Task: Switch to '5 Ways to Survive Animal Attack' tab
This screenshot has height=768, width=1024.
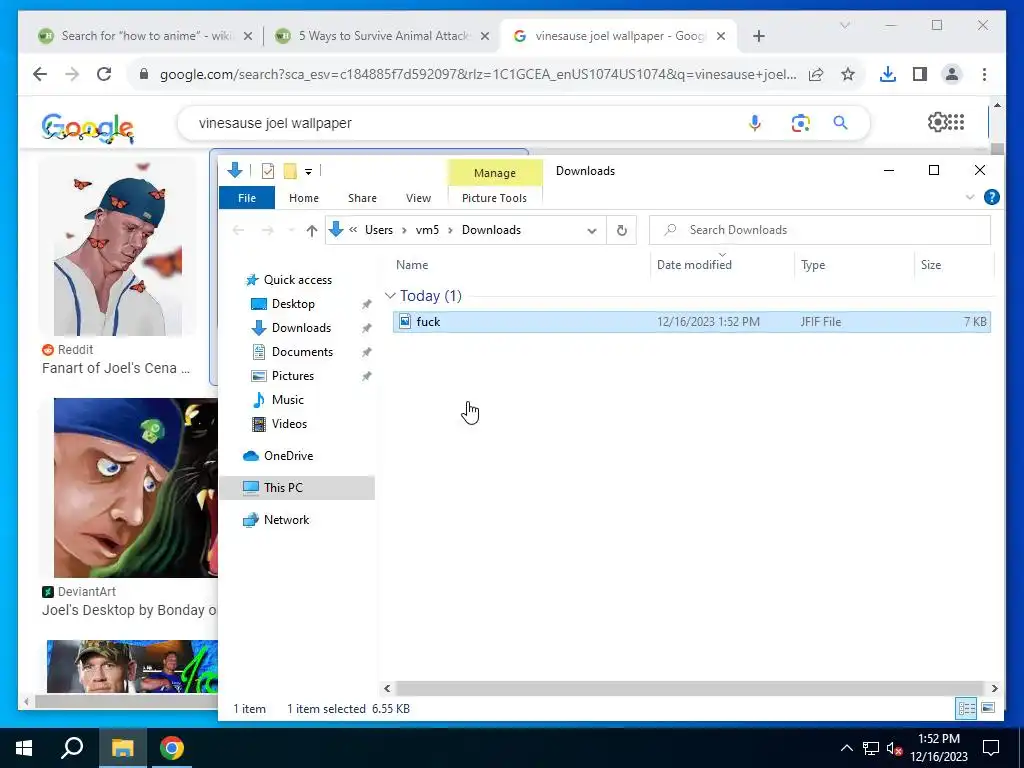Action: (382, 36)
